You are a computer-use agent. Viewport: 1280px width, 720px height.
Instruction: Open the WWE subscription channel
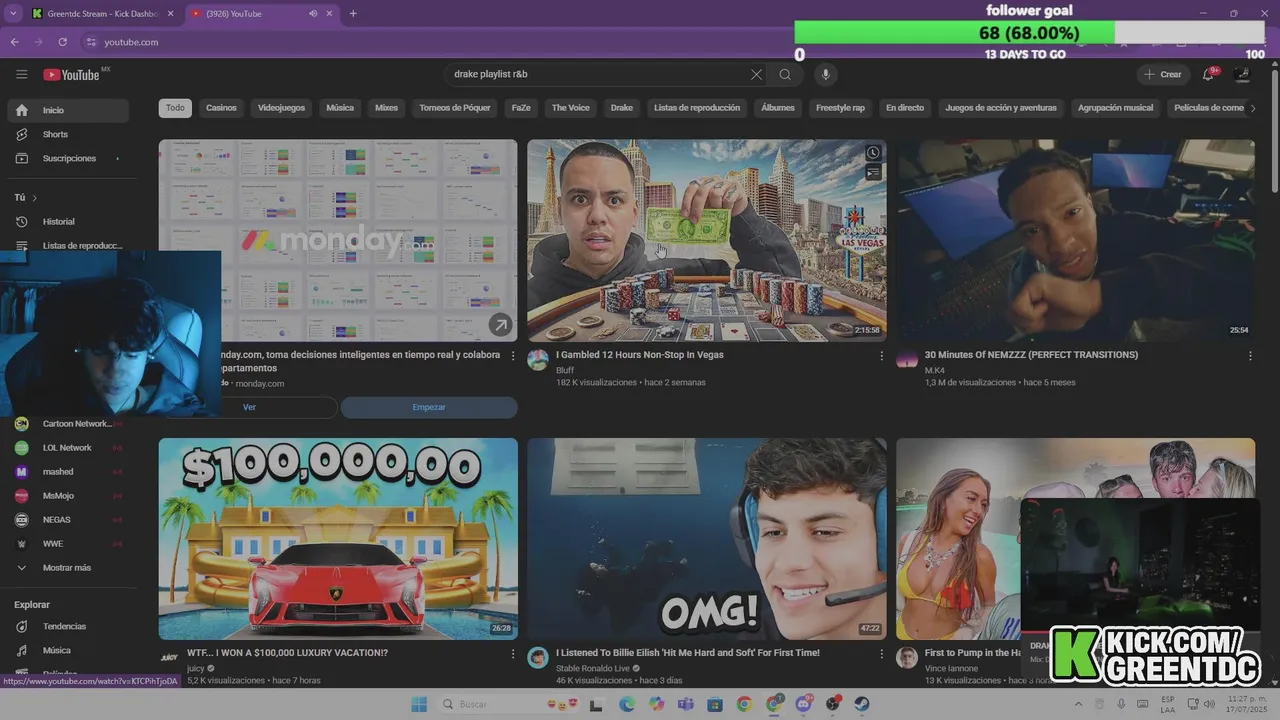[x=68, y=544]
